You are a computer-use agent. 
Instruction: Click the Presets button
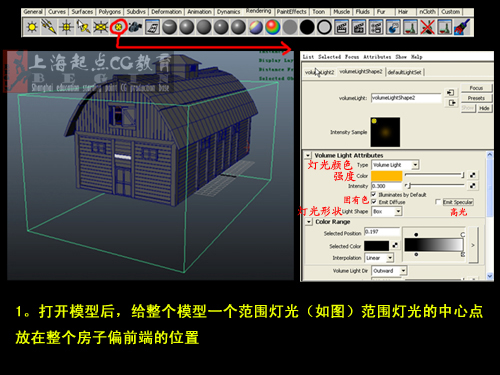point(476,98)
